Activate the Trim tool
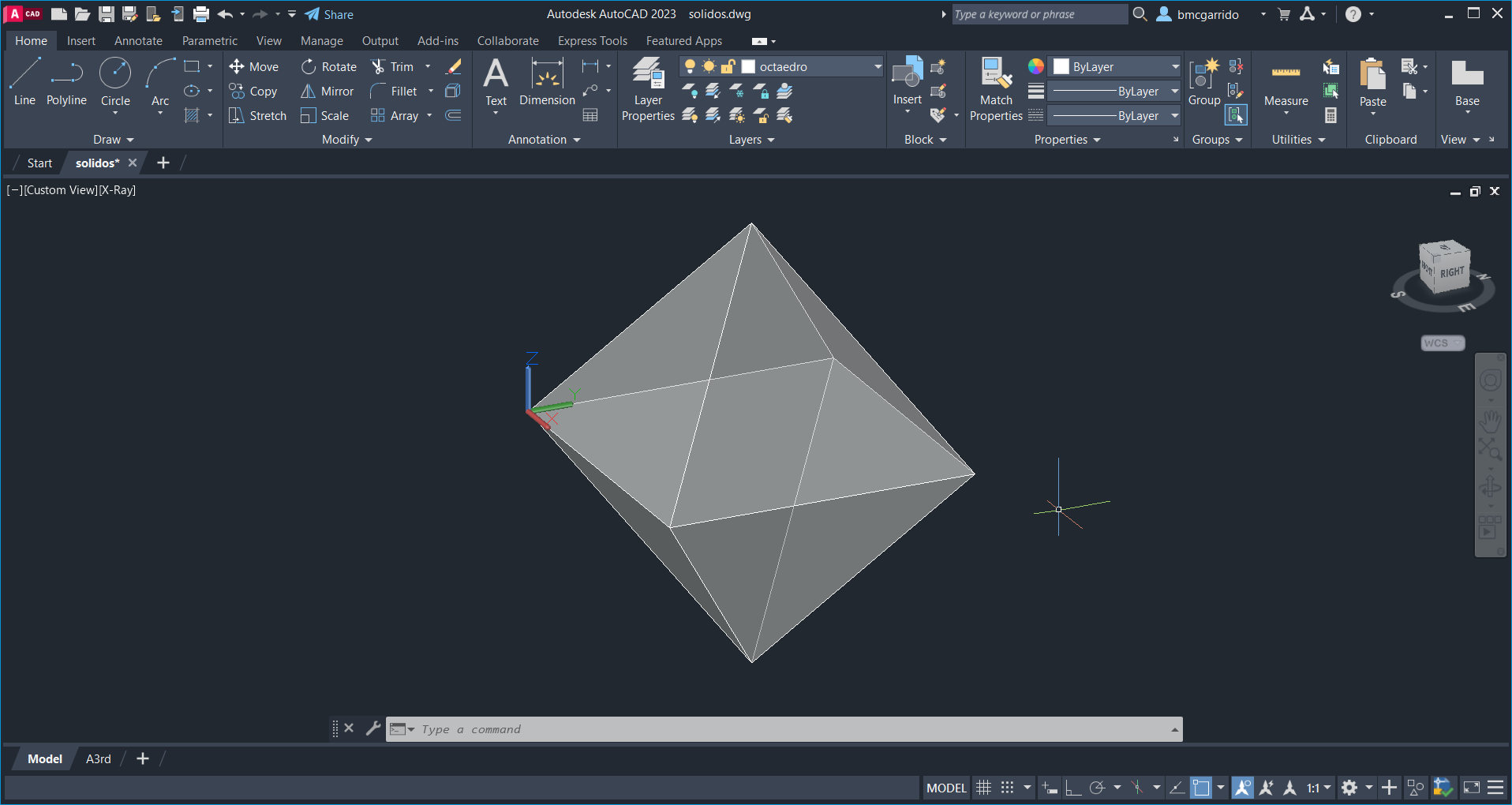Viewport: 1512px width, 805px height. pos(393,67)
